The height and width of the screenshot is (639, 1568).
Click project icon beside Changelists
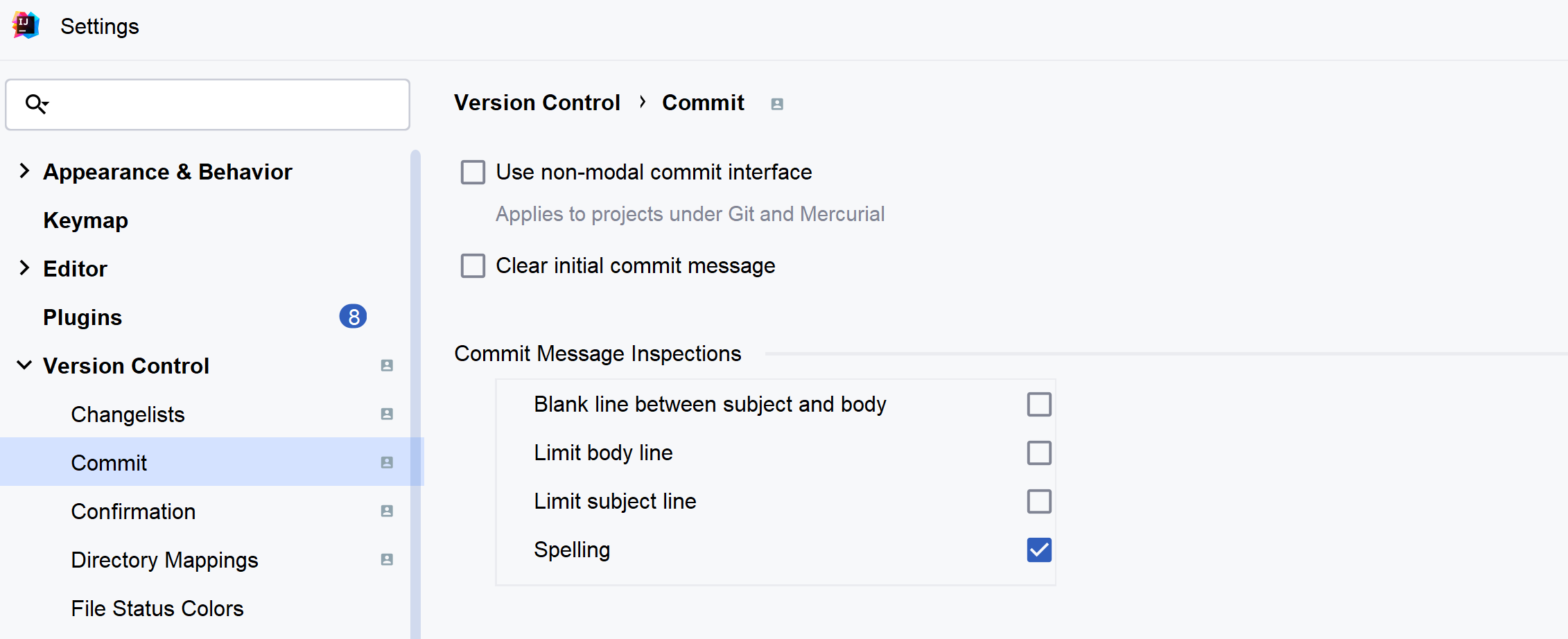tap(387, 414)
